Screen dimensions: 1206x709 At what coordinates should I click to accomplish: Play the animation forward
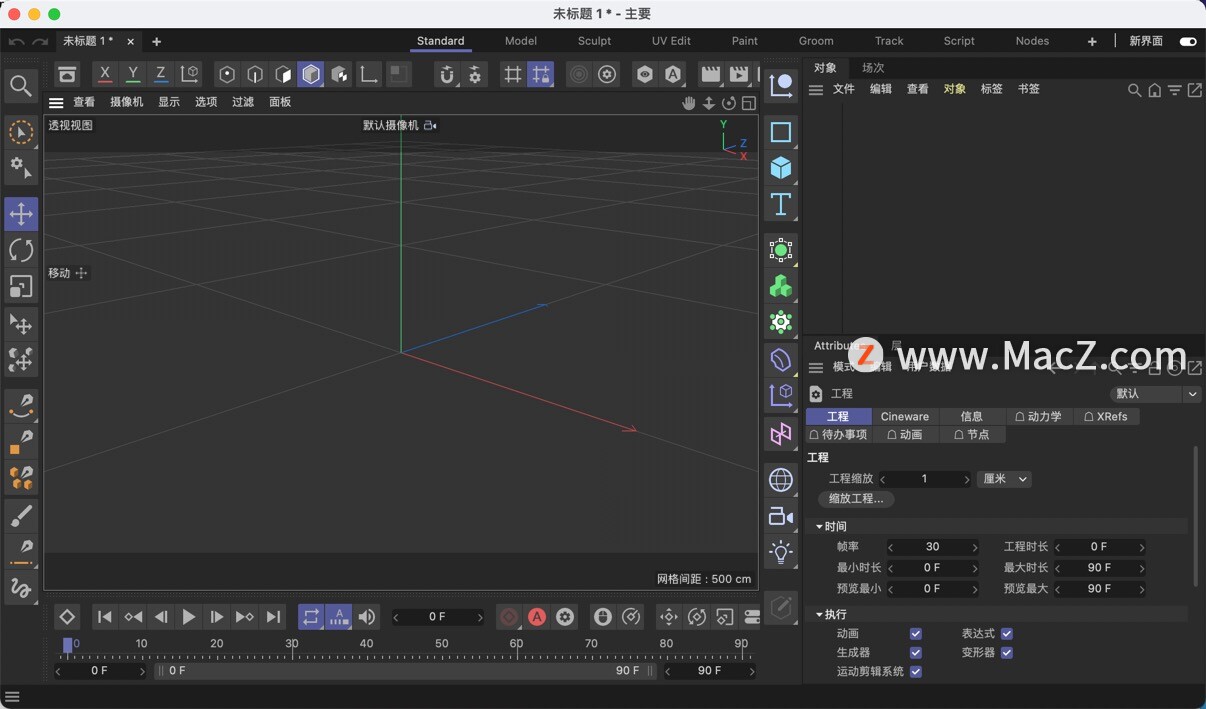(x=189, y=617)
